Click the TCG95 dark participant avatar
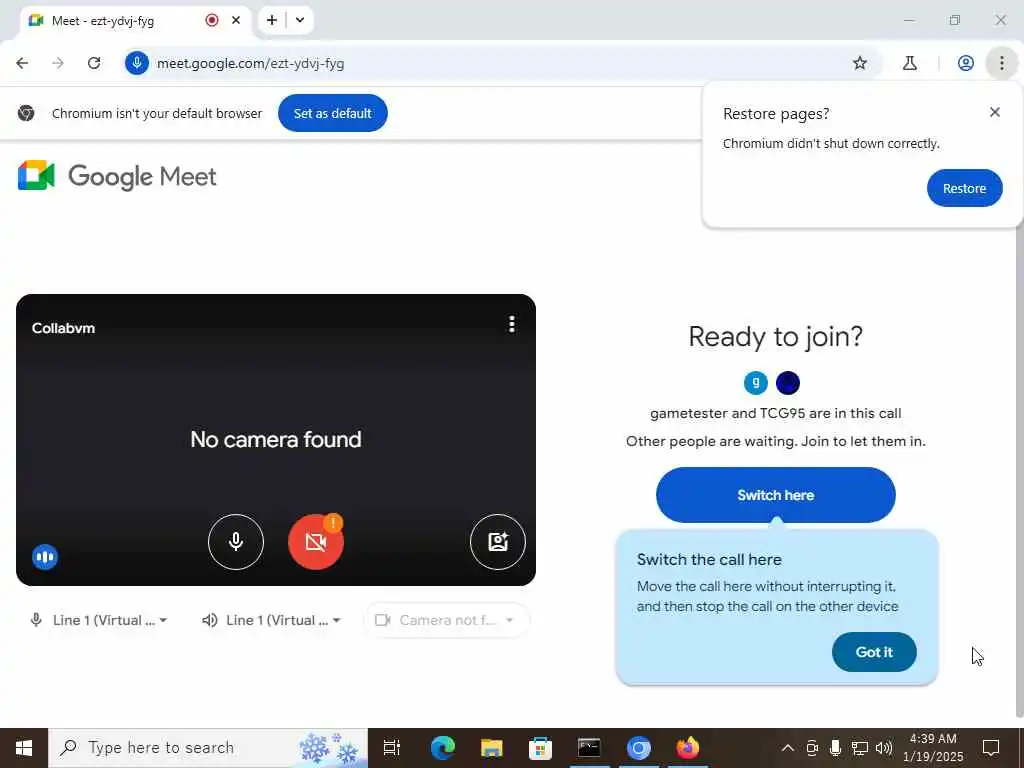The height and width of the screenshot is (768, 1024). tap(788, 383)
